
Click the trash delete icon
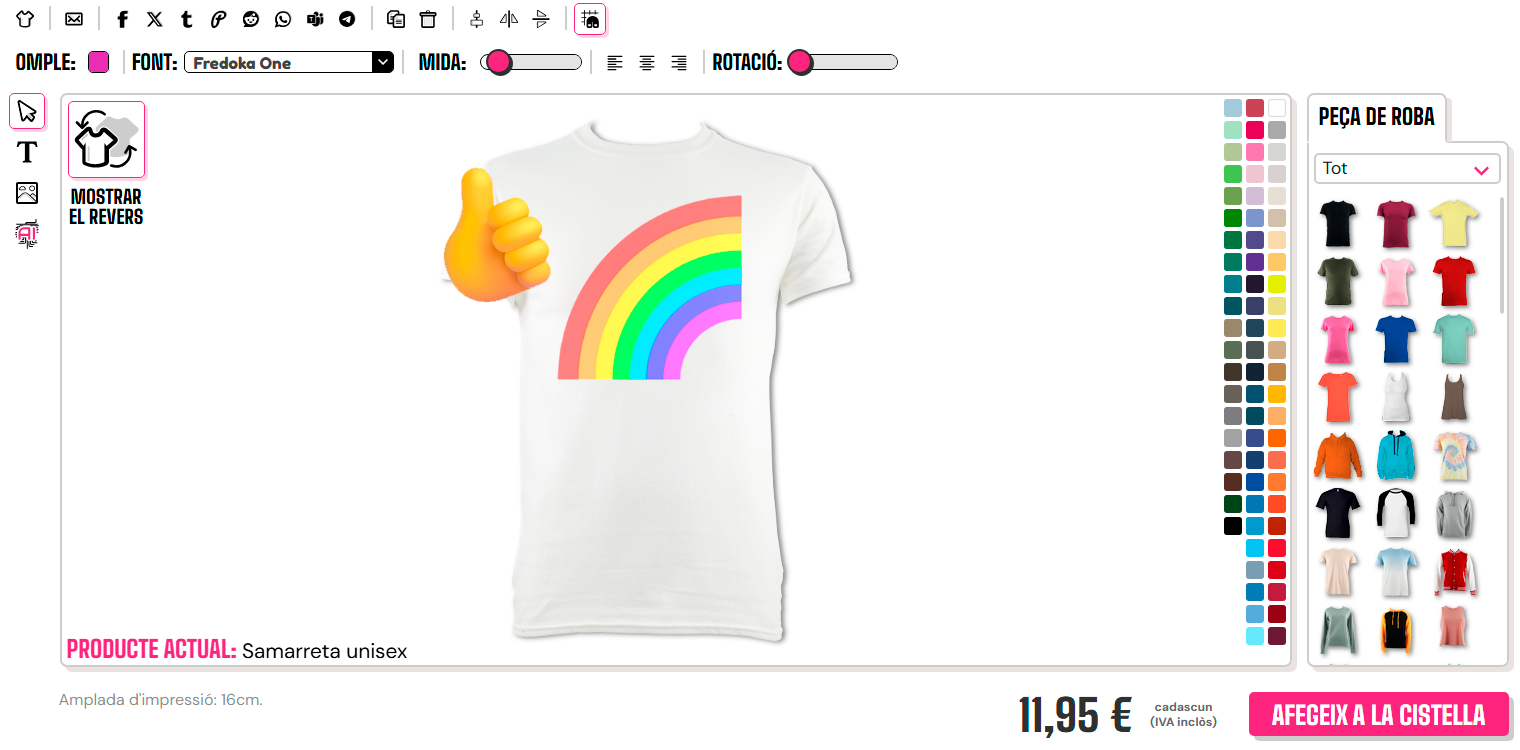click(x=428, y=19)
